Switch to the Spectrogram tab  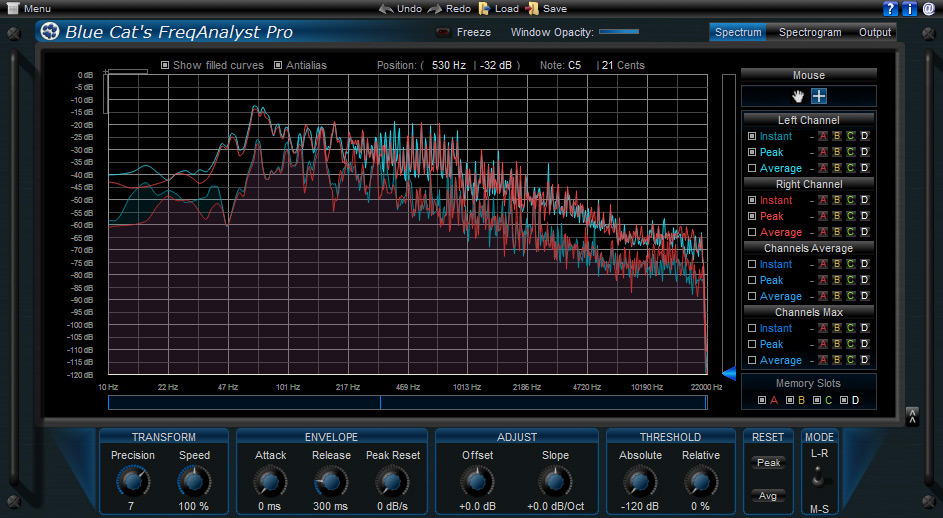[809, 32]
